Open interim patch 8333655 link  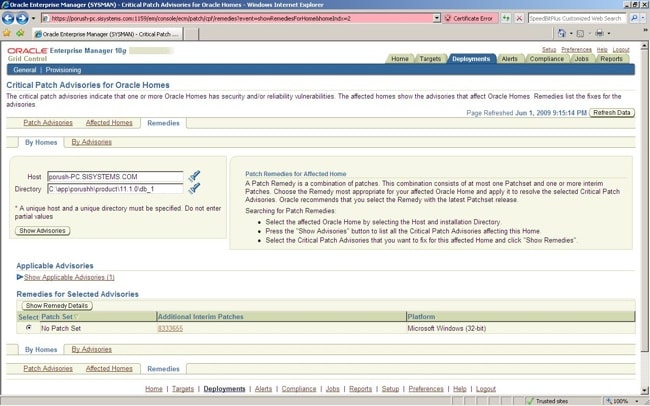(170, 328)
